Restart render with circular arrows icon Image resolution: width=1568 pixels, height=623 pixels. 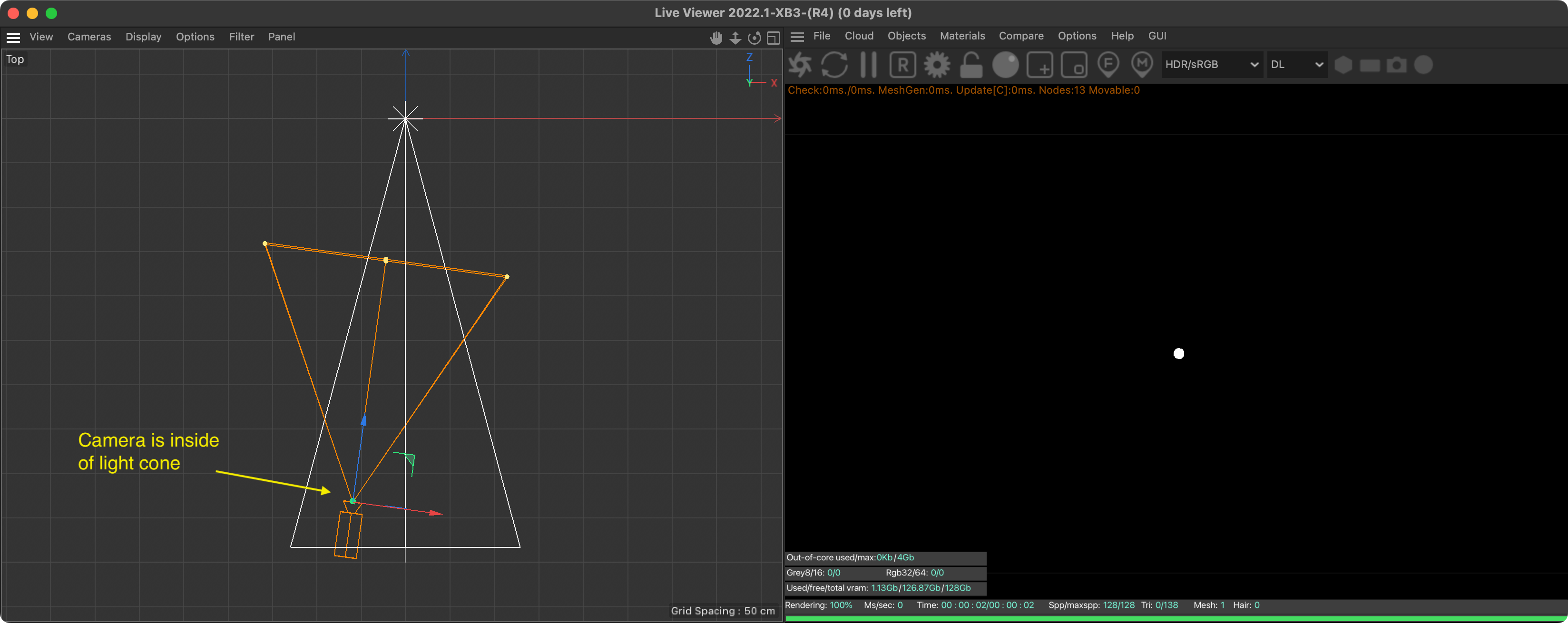pos(834,65)
